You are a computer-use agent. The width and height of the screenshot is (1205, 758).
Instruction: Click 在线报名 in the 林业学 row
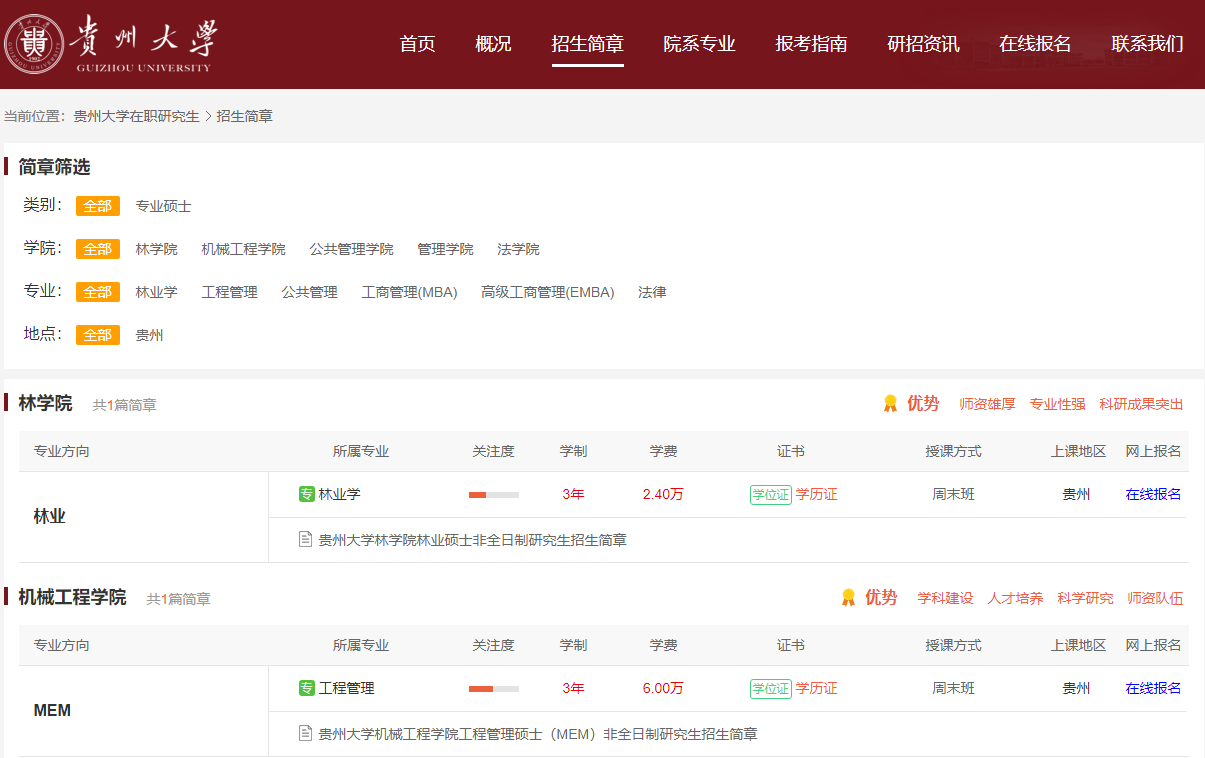(x=1153, y=494)
